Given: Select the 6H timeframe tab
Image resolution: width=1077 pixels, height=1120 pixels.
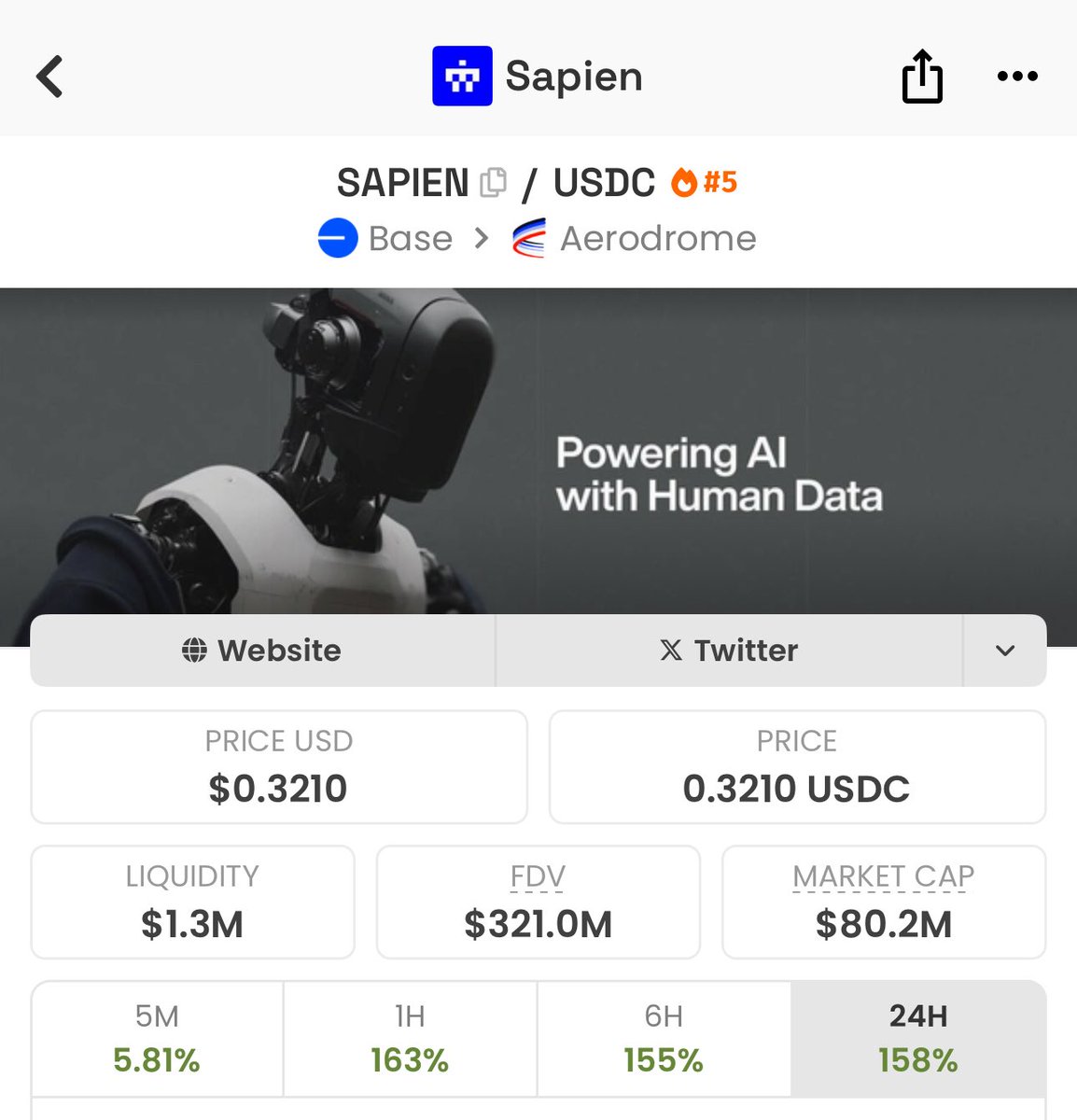Looking at the screenshot, I should (664, 1038).
